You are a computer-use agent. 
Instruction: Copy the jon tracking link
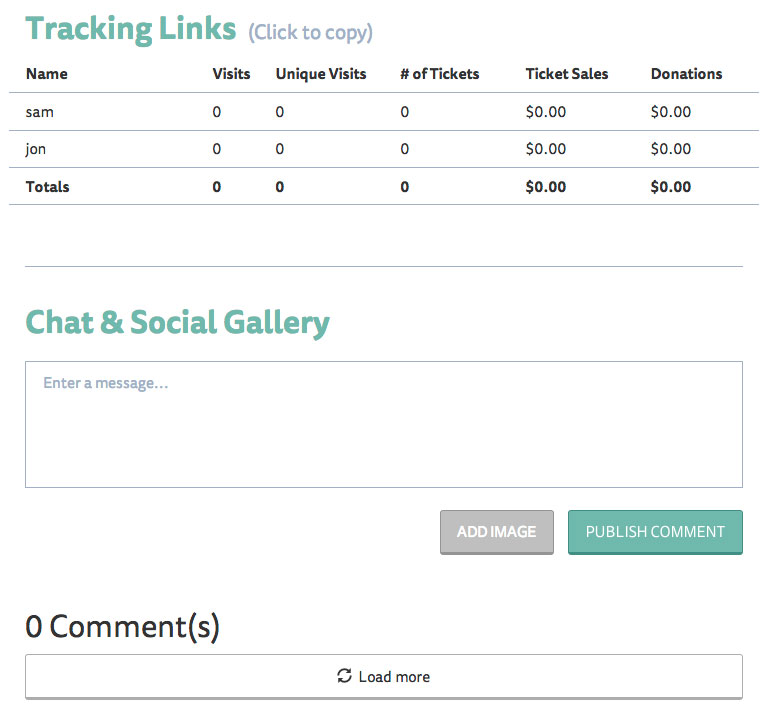coord(36,149)
